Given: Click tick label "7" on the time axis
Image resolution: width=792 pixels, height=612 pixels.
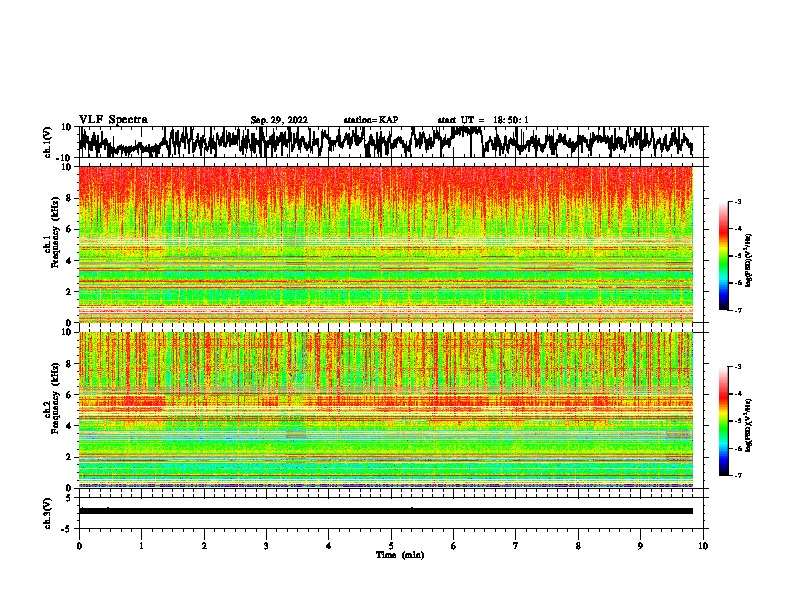Looking at the screenshot, I should (516, 546).
